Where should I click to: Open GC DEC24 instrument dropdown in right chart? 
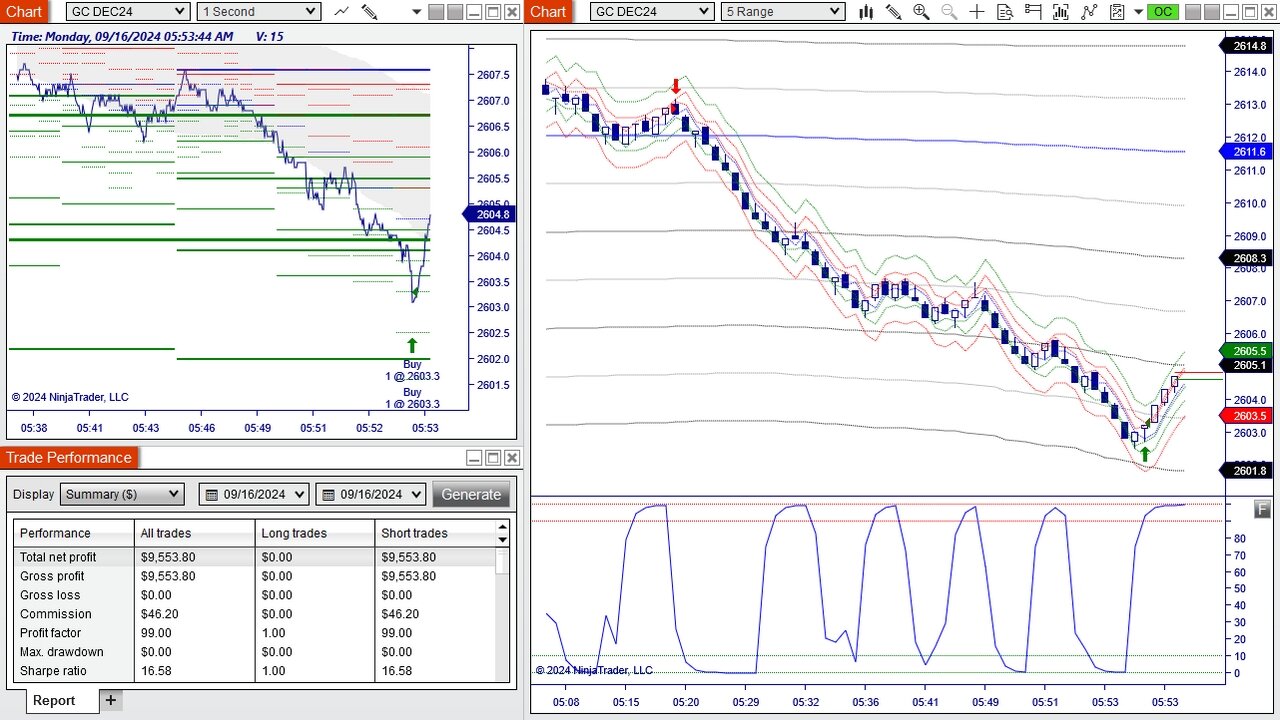pos(652,12)
